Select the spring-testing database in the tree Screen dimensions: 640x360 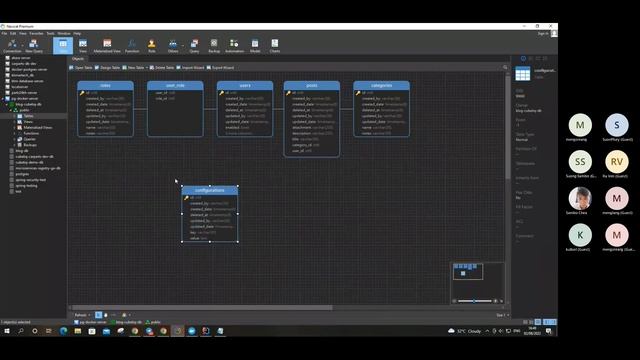coord(26,186)
